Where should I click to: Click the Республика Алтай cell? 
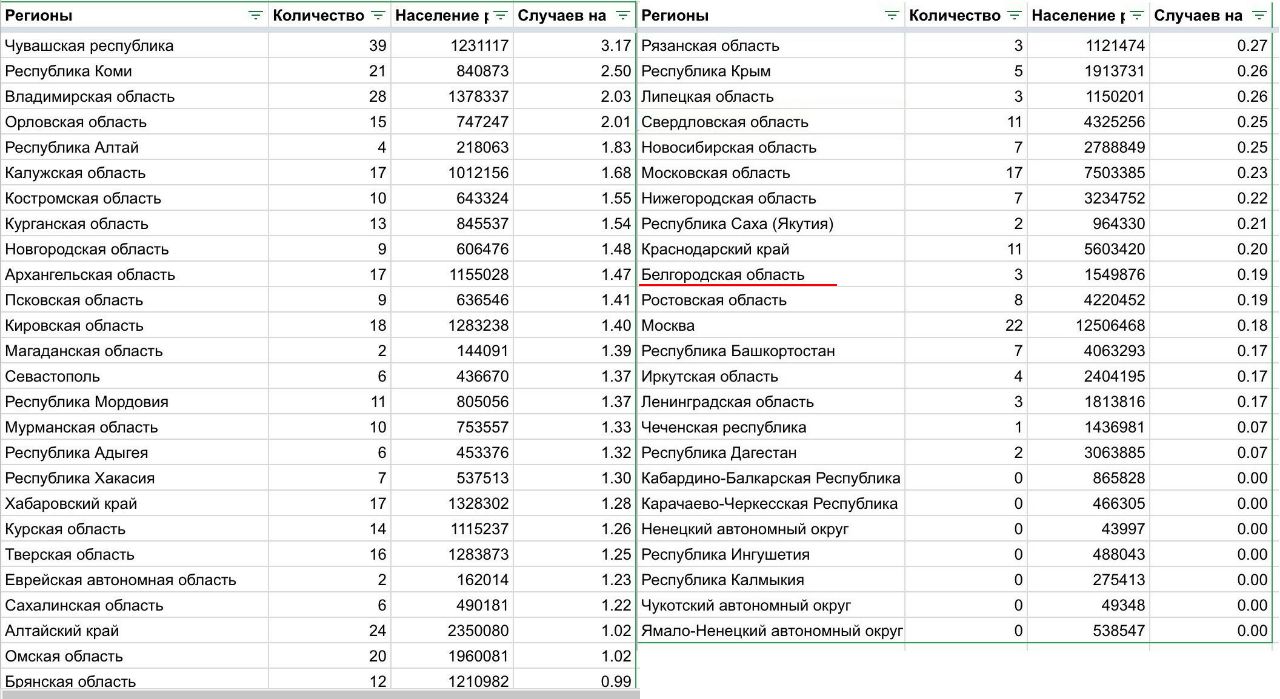pos(134,147)
